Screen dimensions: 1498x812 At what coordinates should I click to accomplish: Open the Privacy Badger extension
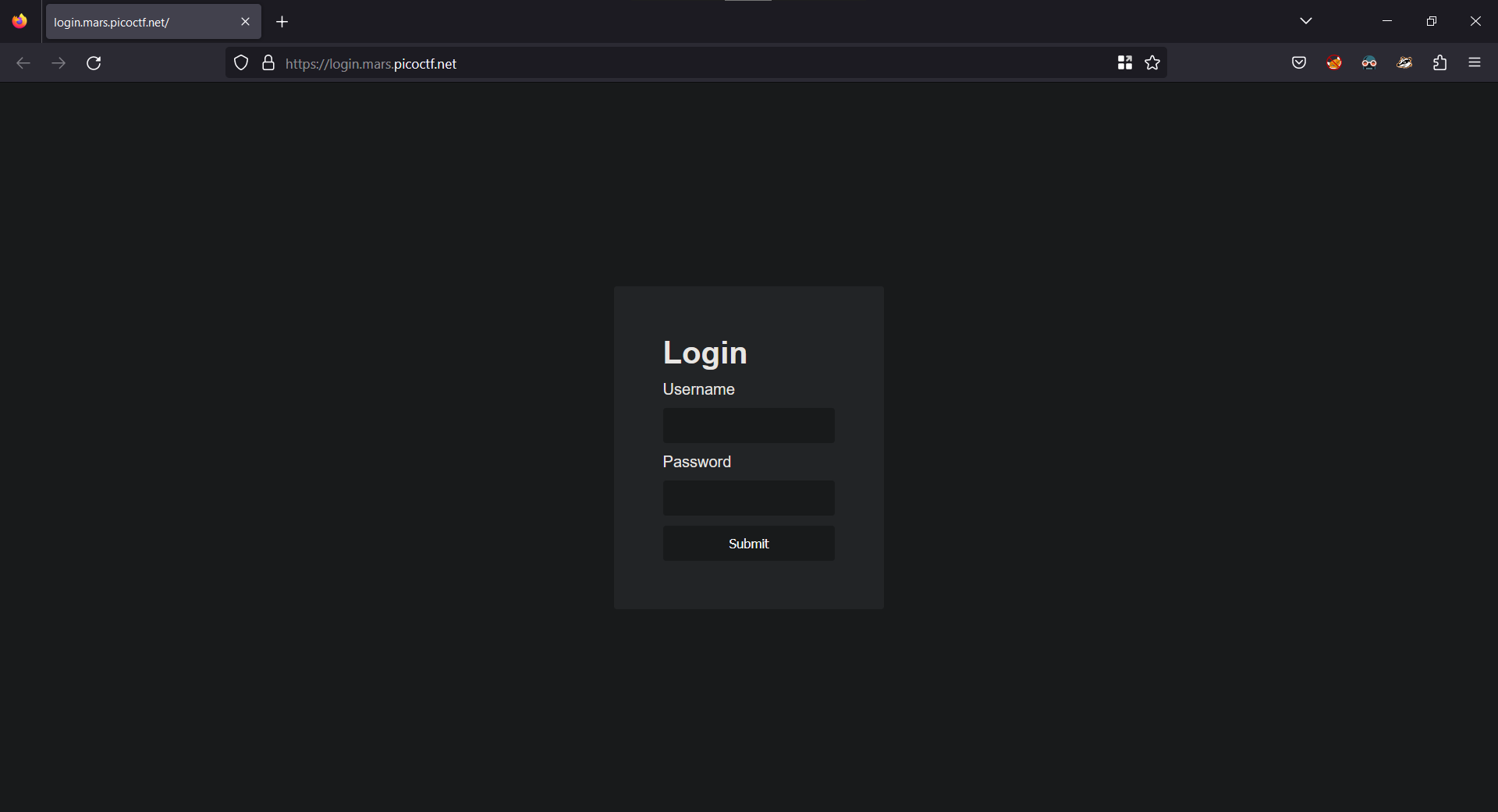[1404, 63]
